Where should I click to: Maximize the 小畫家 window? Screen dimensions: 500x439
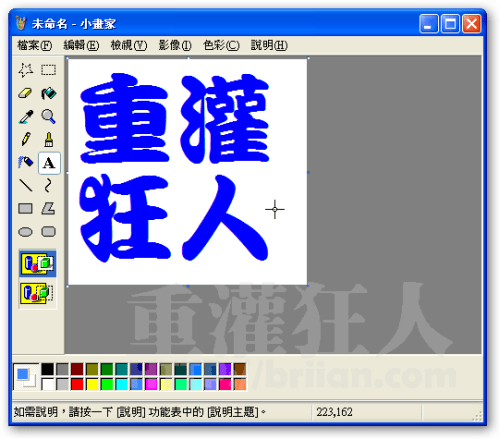450,24
